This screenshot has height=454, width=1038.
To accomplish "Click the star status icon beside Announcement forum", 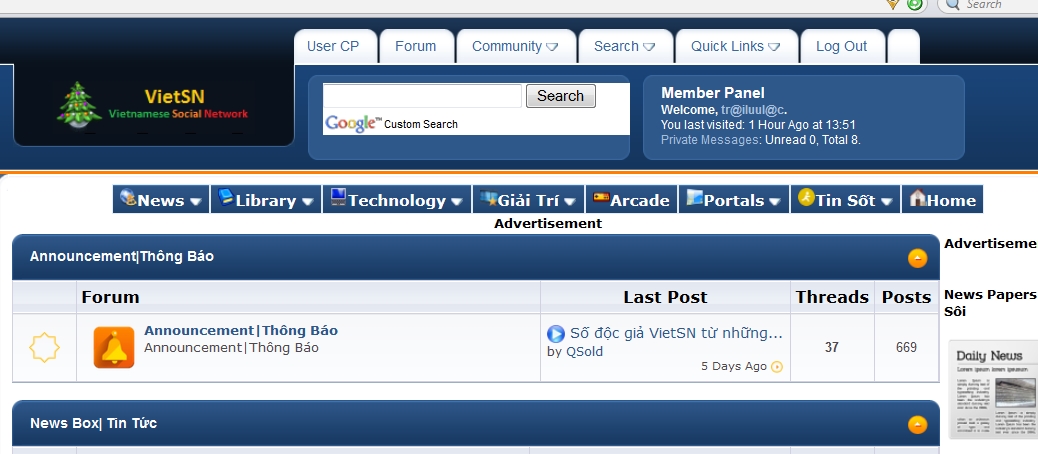I will 45,348.
